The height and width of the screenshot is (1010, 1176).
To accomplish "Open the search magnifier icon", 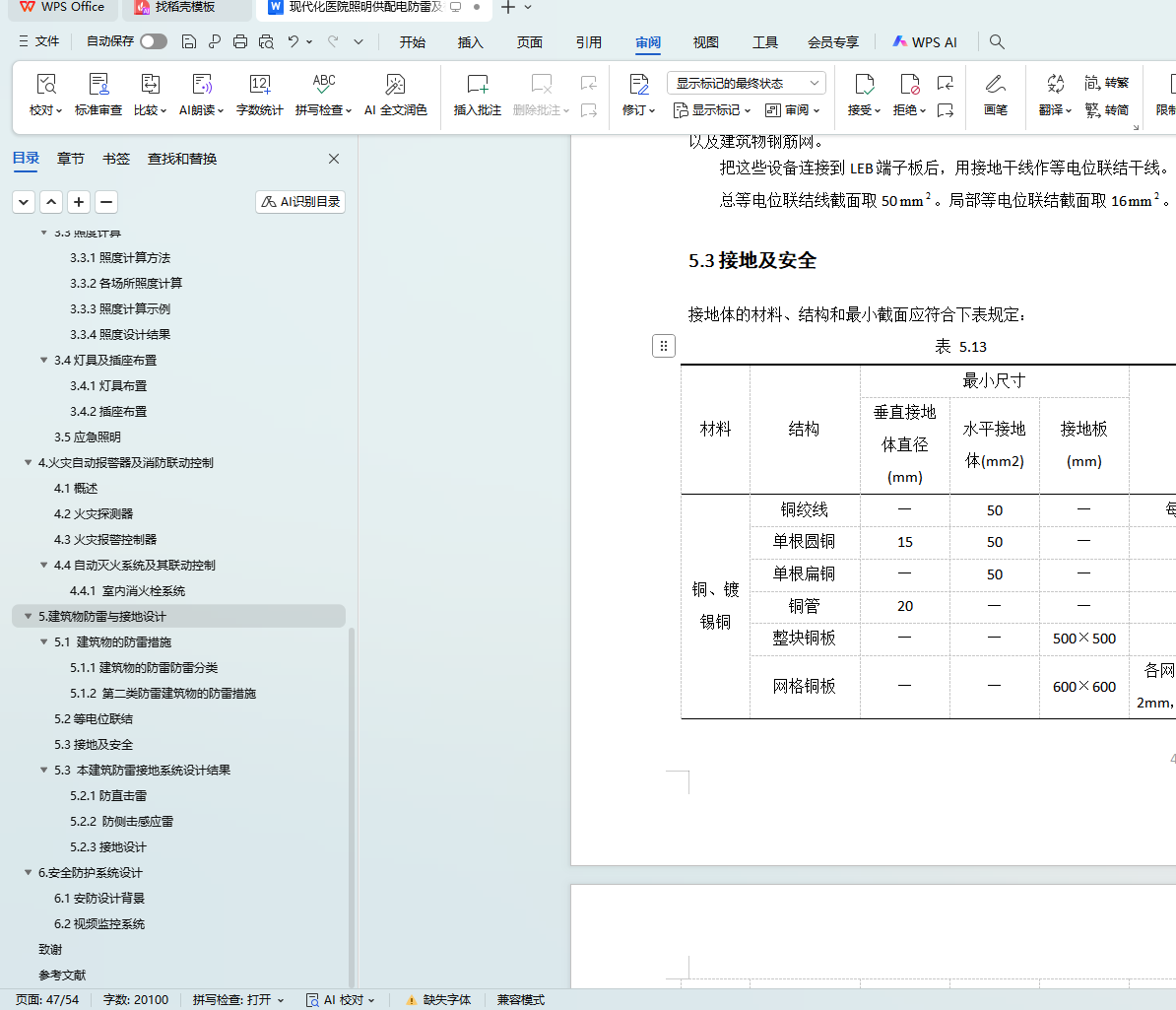I will pos(996,42).
